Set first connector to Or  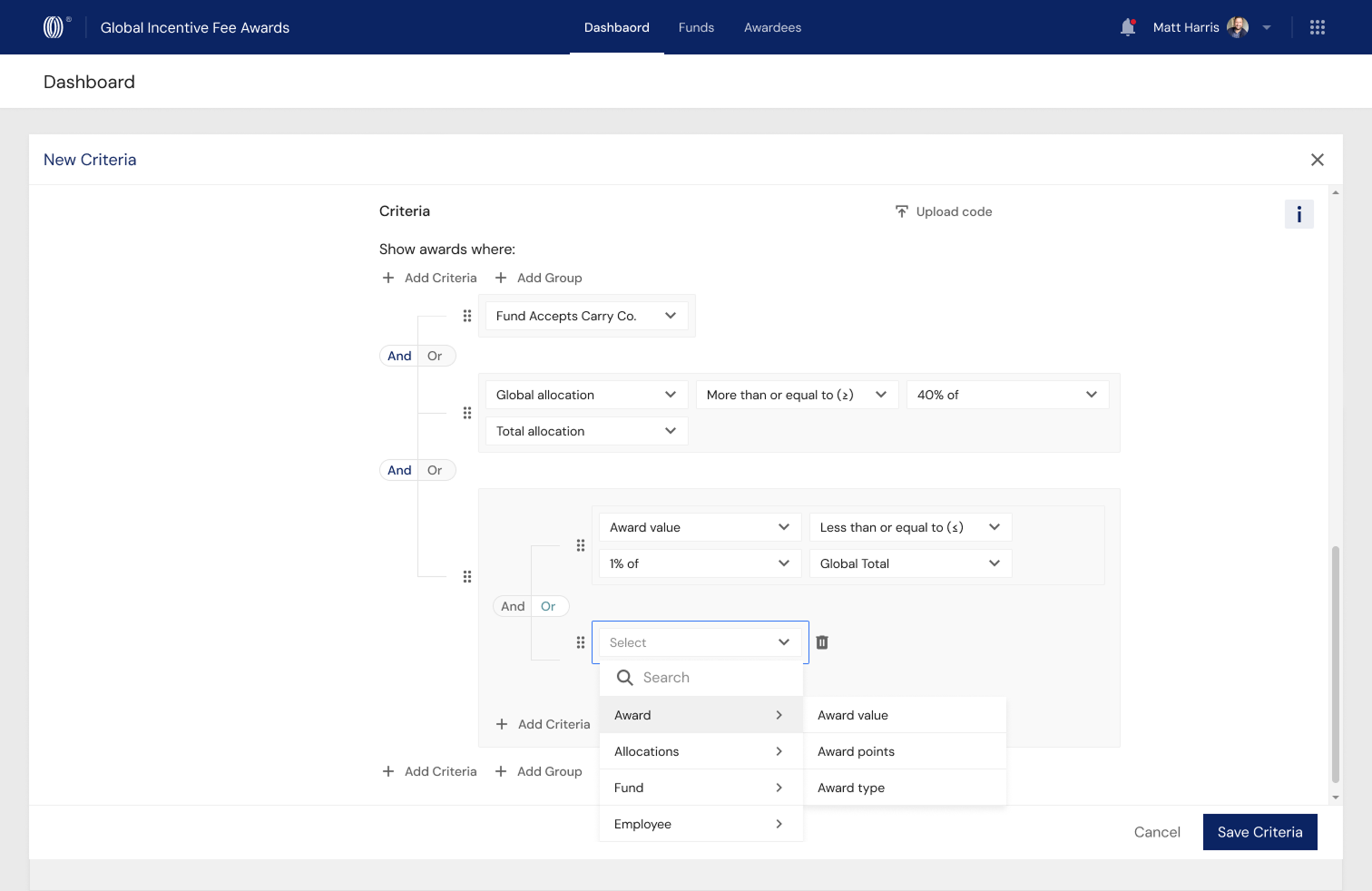click(436, 356)
